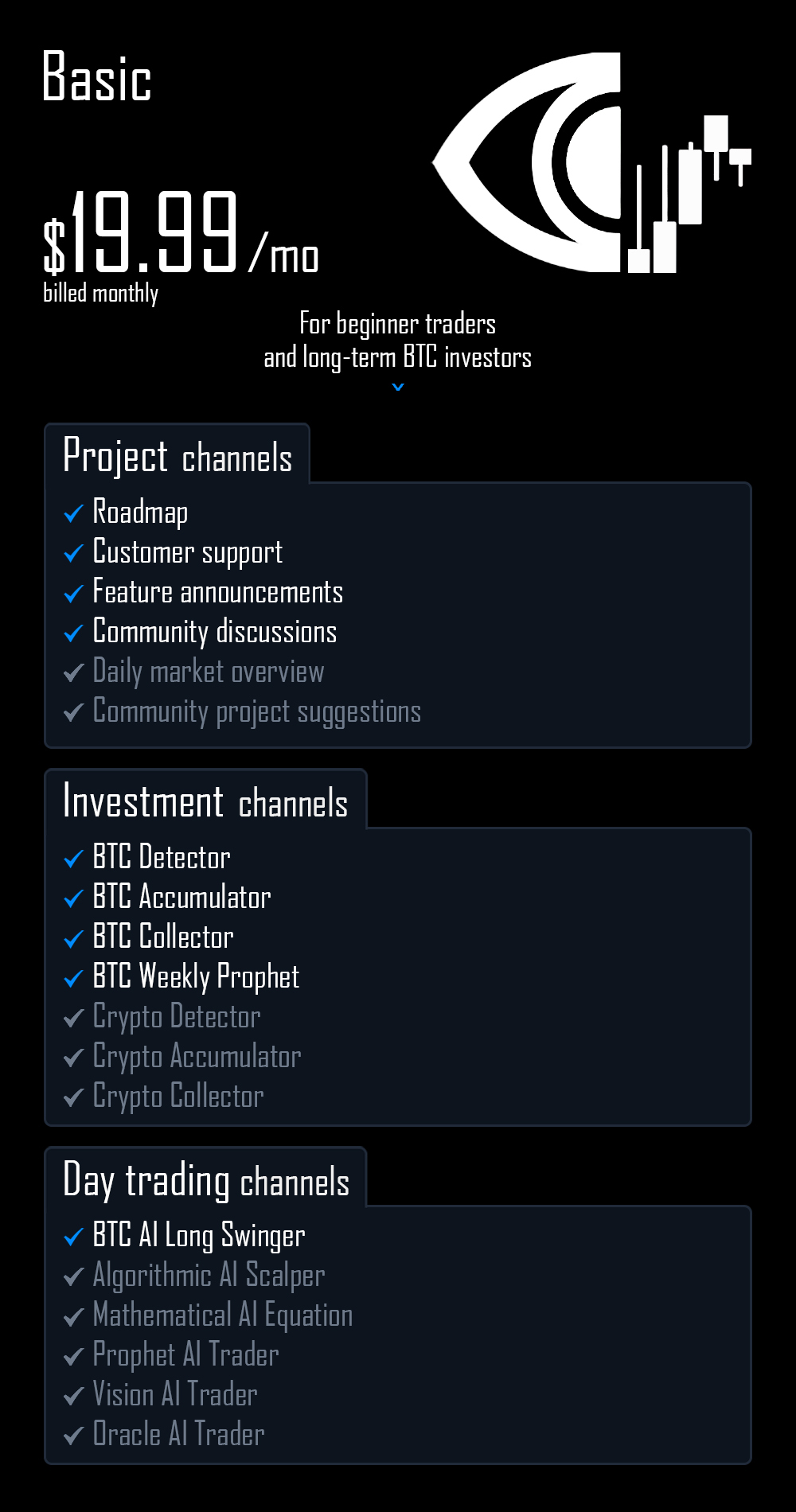Select the Day trading channels header
This screenshot has height=1512, width=796.
[x=206, y=1179]
